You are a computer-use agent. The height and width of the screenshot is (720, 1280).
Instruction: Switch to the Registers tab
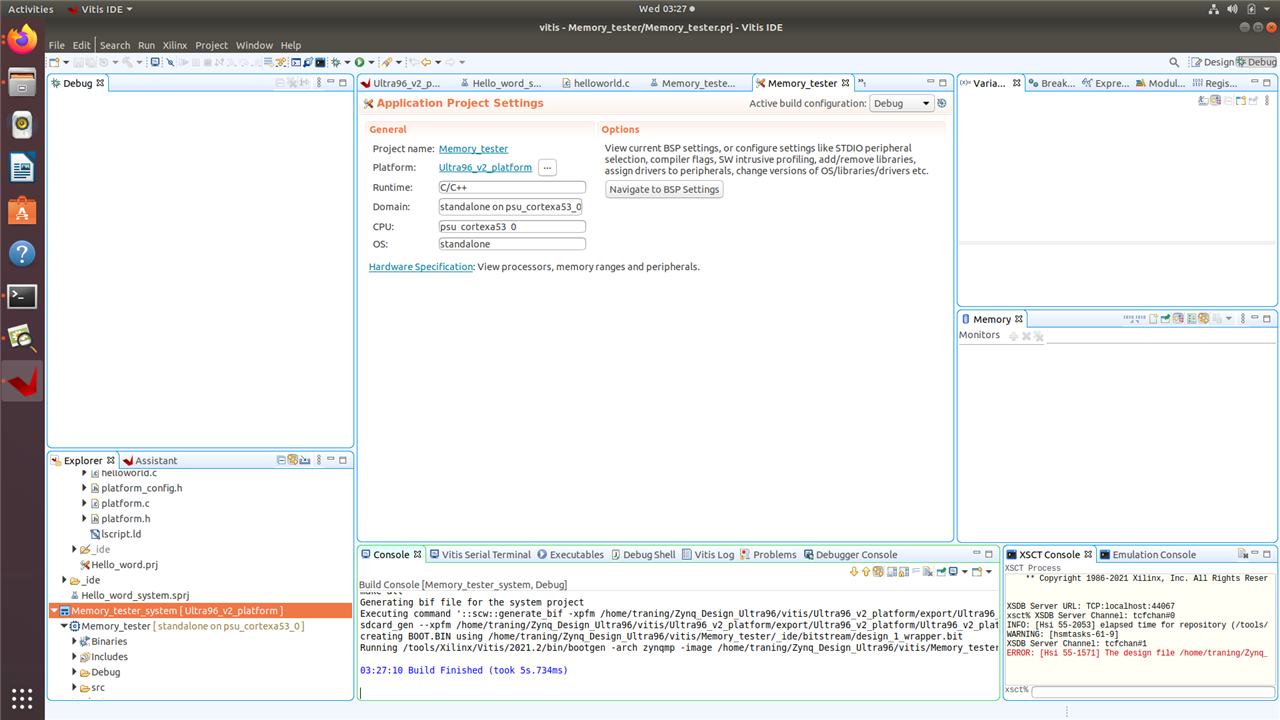click(x=1214, y=83)
